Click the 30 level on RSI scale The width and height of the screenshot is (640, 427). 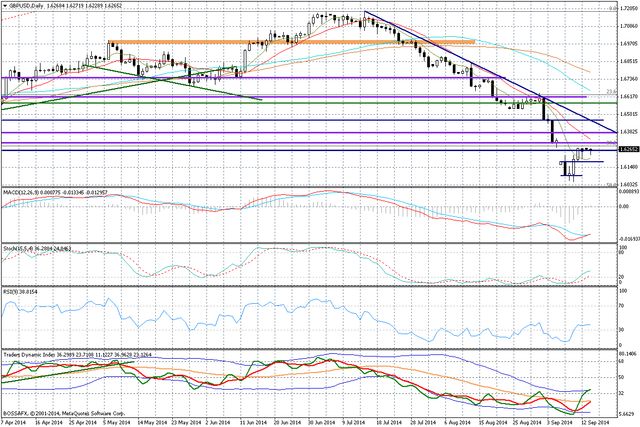[x=622, y=329]
